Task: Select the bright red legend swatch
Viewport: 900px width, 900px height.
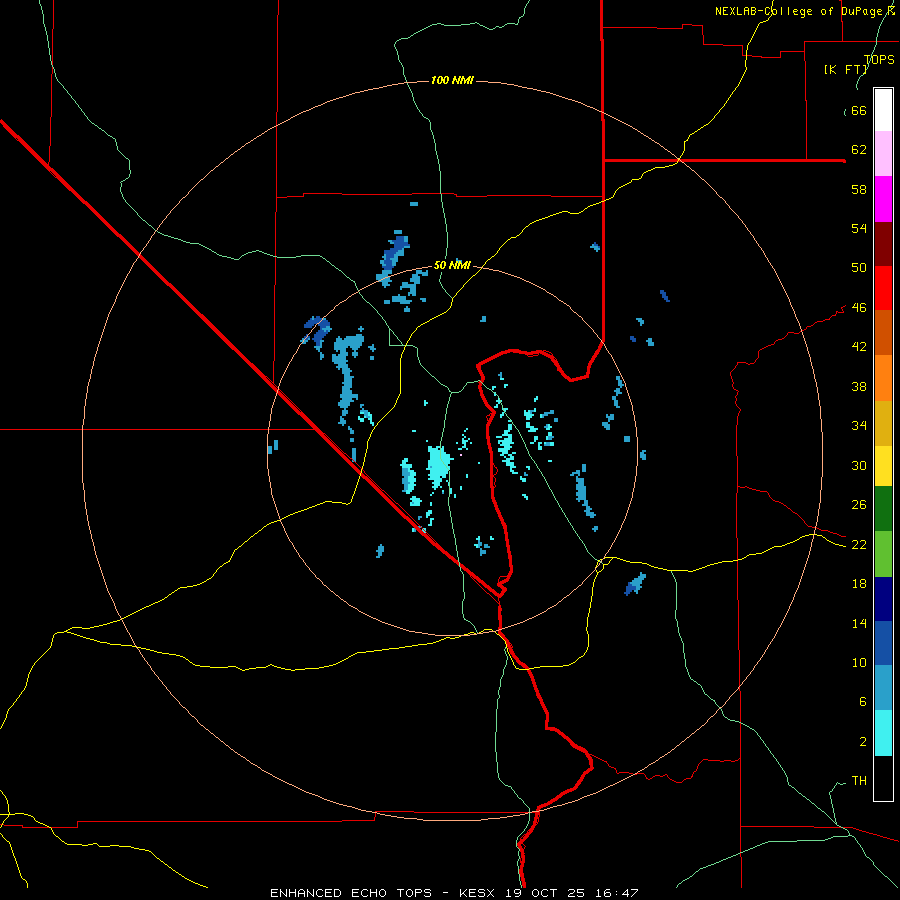Action: click(x=883, y=288)
